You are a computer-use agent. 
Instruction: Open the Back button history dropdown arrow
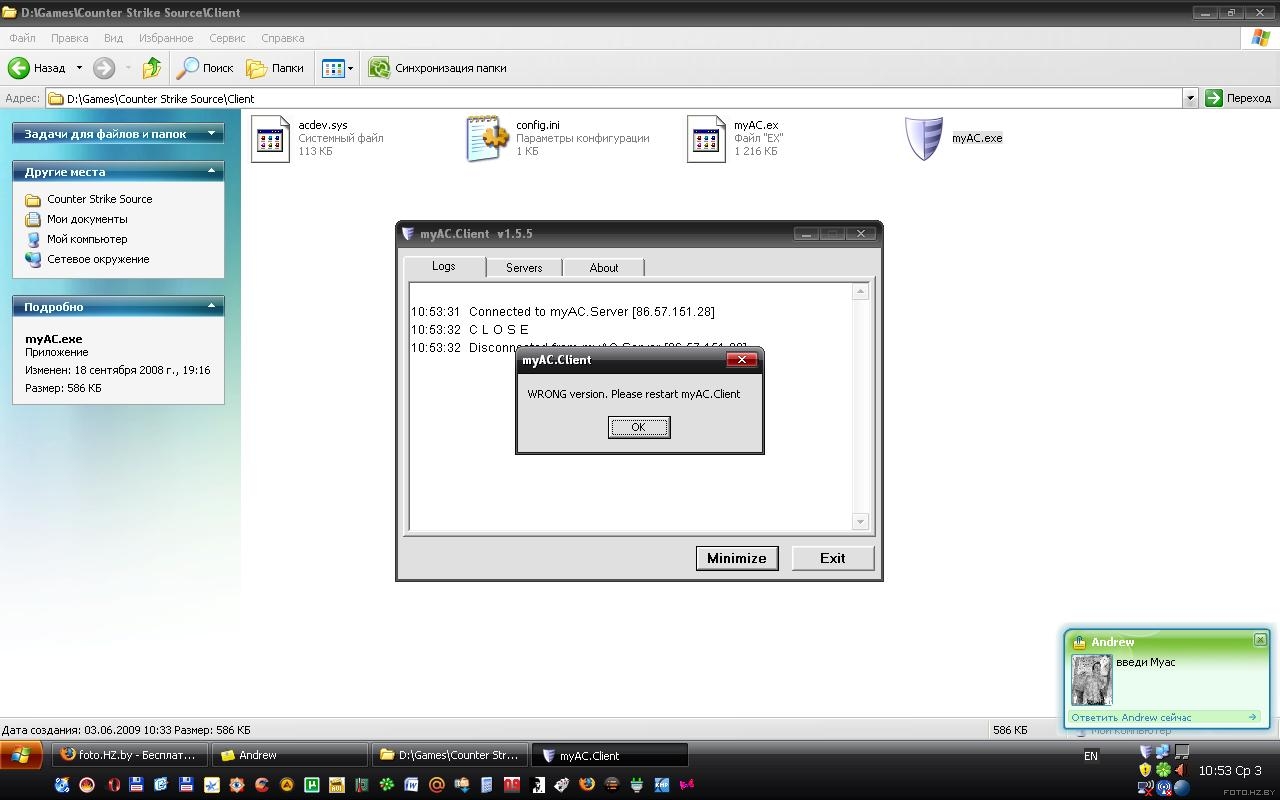(x=79, y=68)
